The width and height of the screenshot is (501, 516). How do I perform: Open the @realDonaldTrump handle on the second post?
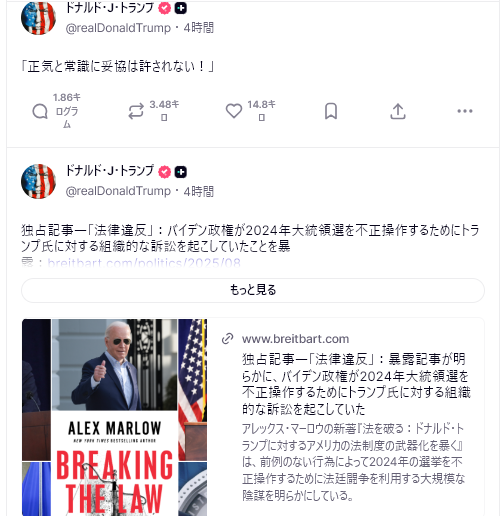118,191
